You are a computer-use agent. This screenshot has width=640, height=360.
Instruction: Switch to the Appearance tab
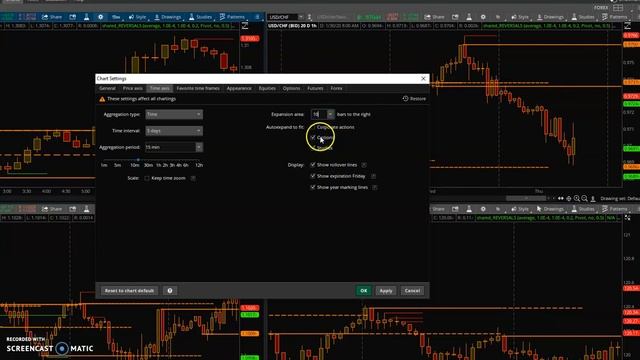tap(239, 88)
